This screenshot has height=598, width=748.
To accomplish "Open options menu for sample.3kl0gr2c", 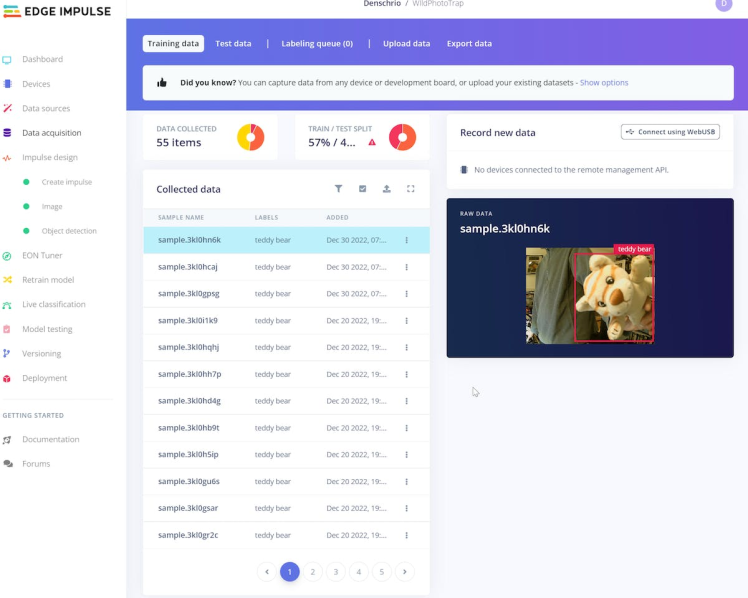I will click(406, 535).
